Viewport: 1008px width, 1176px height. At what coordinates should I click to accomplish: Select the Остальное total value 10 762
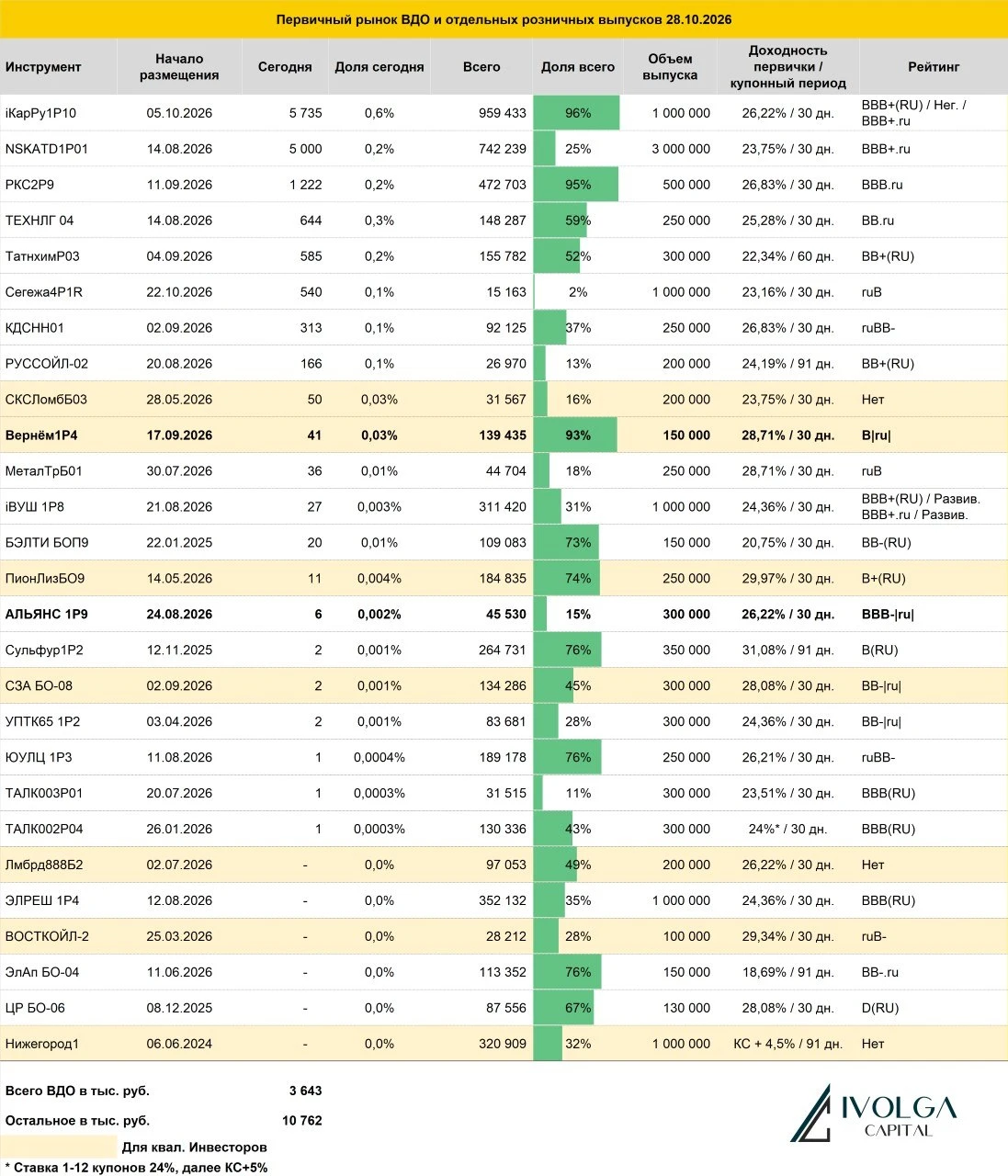[301, 1121]
